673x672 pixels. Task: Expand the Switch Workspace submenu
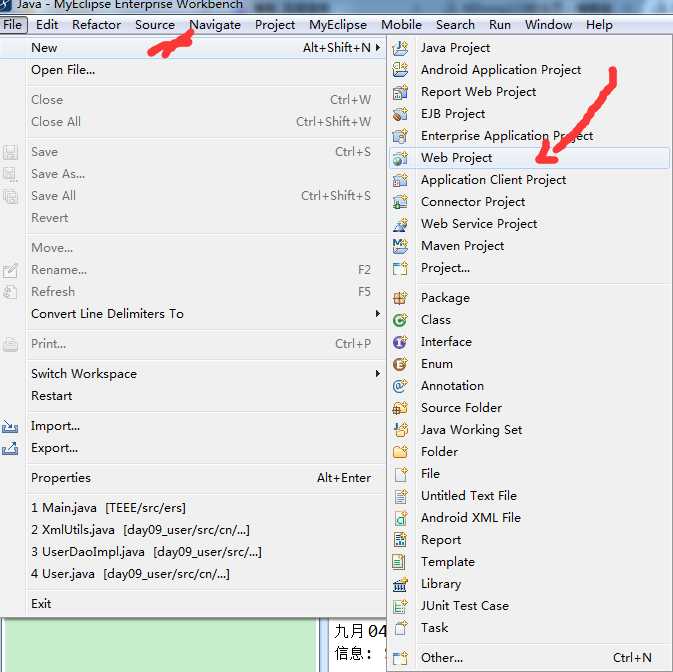378,374
